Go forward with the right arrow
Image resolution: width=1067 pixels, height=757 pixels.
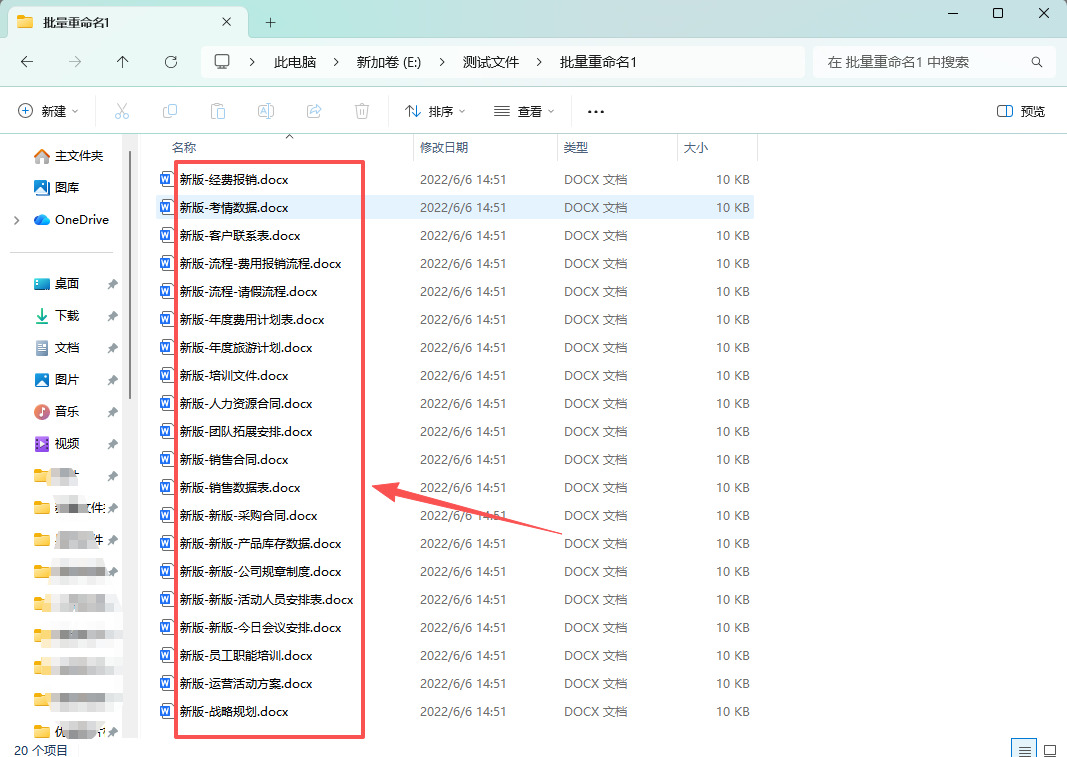tap(75, 62)
